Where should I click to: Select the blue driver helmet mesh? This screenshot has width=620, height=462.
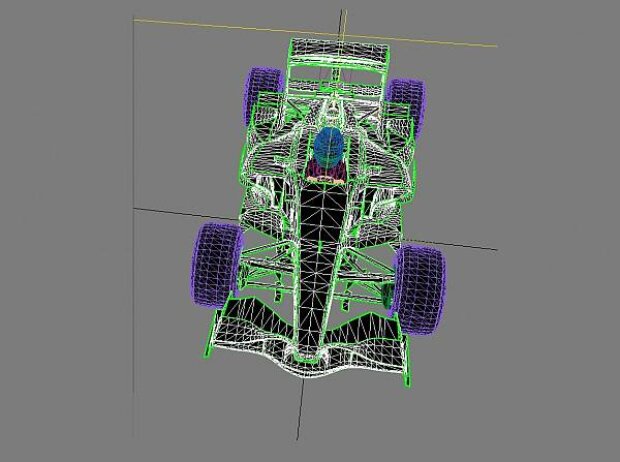(329, 146)
